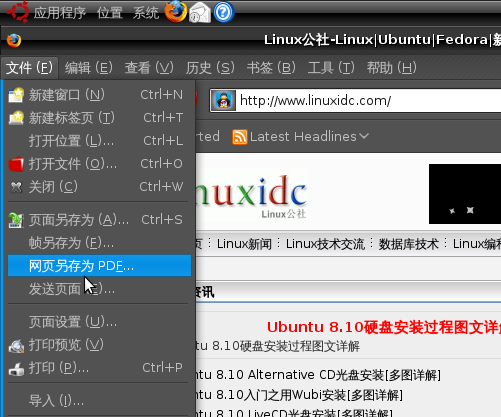501x417 pixels.
Task: Choose 导入 (I)... menu entry
Action: point(99,401)
